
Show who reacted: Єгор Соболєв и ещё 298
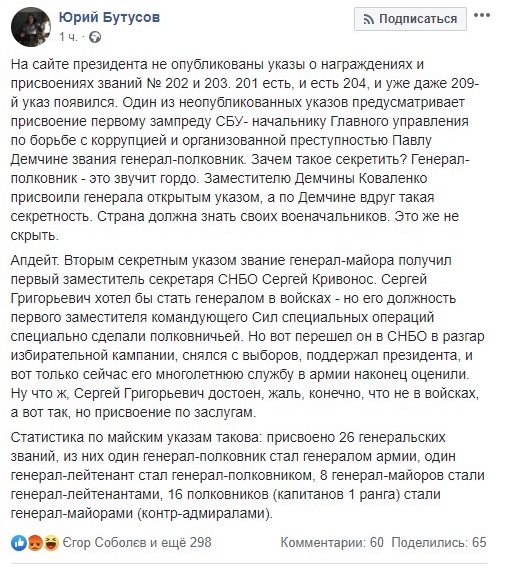click(137, 543)
